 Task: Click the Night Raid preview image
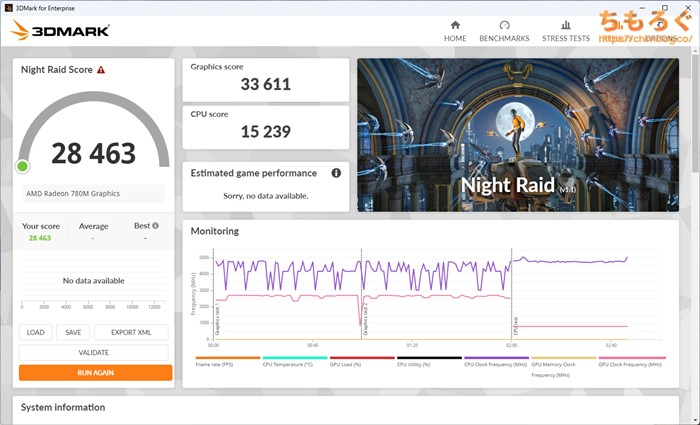[x=518, y=135]
